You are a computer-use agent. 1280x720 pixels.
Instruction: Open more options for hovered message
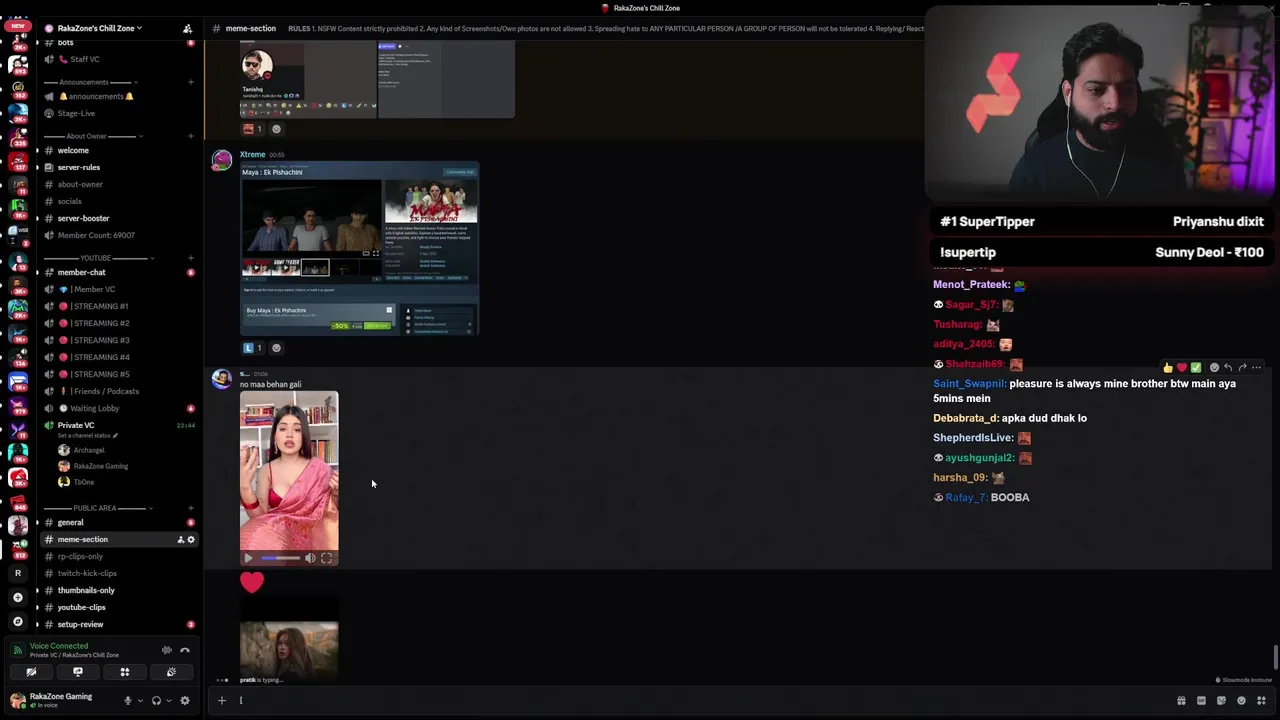(1257, 367)
